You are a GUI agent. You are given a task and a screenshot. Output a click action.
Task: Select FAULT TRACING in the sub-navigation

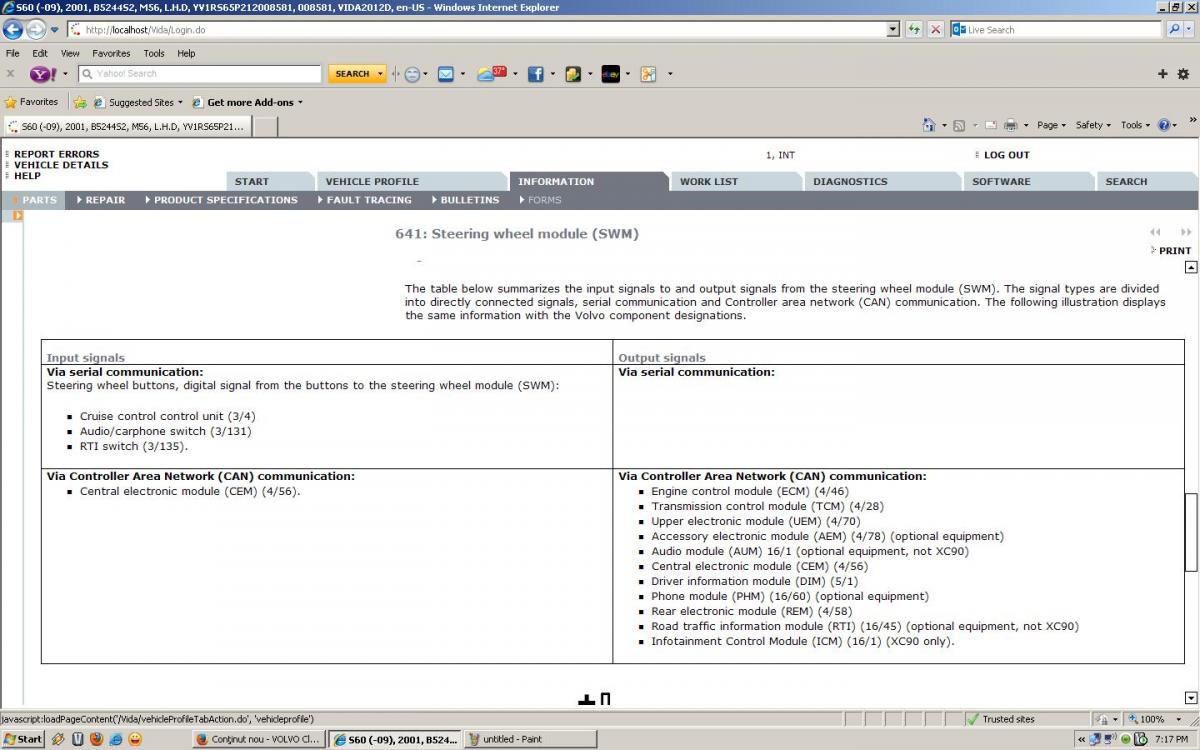[368, 200]
